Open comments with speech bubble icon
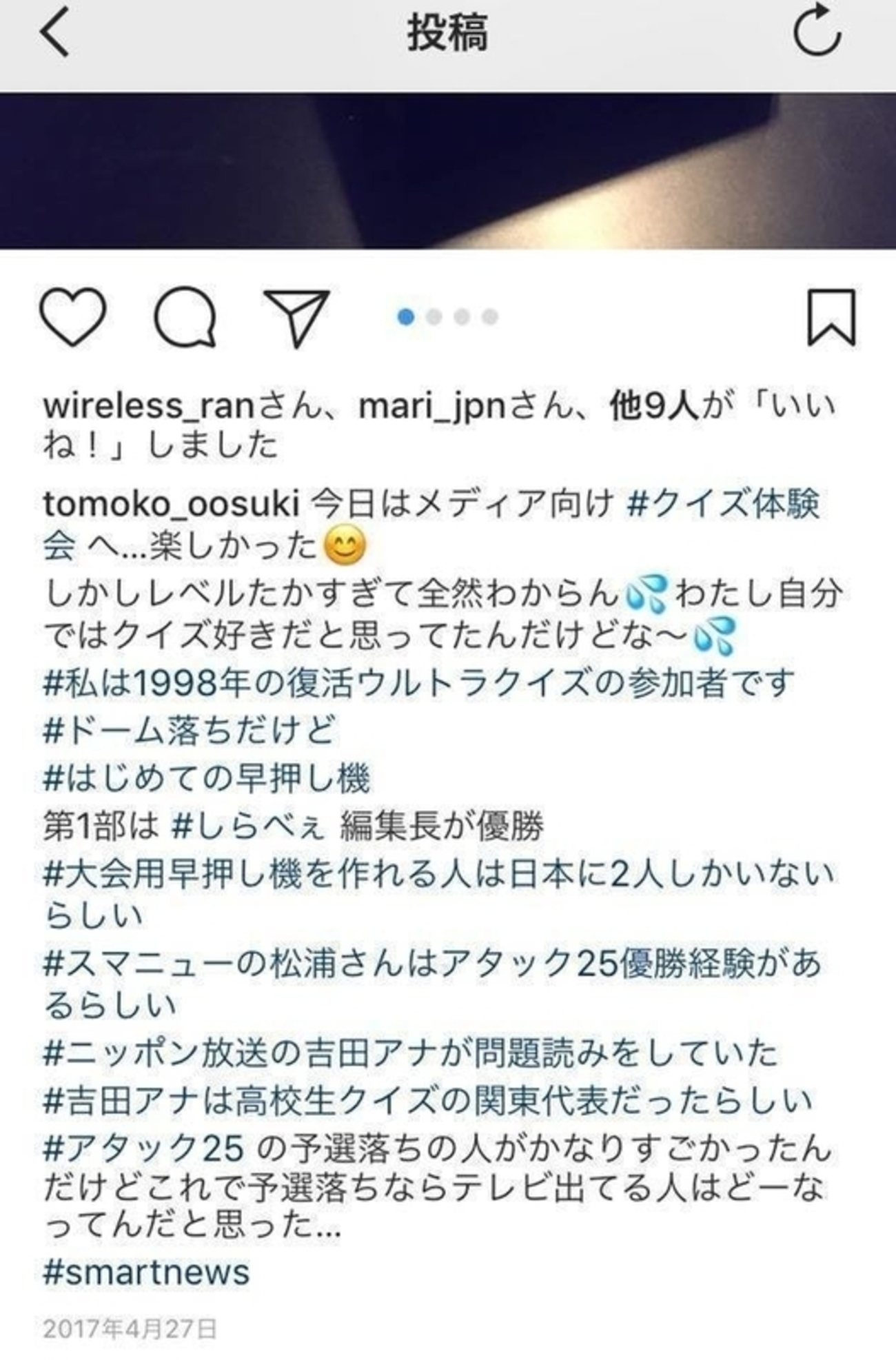Image resolution: width=896 pixels, height=1360 pixels. 185,317
